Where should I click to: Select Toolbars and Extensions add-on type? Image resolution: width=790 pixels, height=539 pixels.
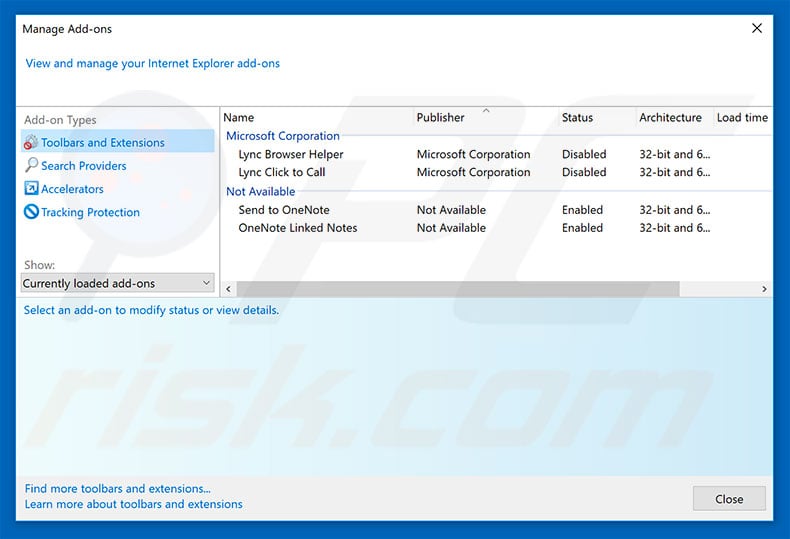pos(118,143)
